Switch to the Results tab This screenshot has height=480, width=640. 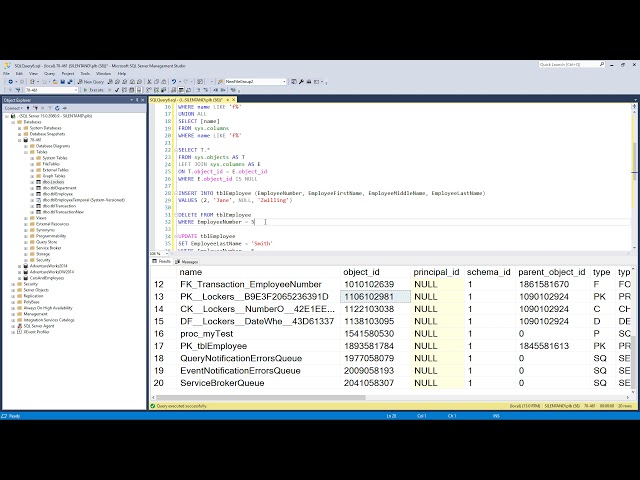coord(162,261)
